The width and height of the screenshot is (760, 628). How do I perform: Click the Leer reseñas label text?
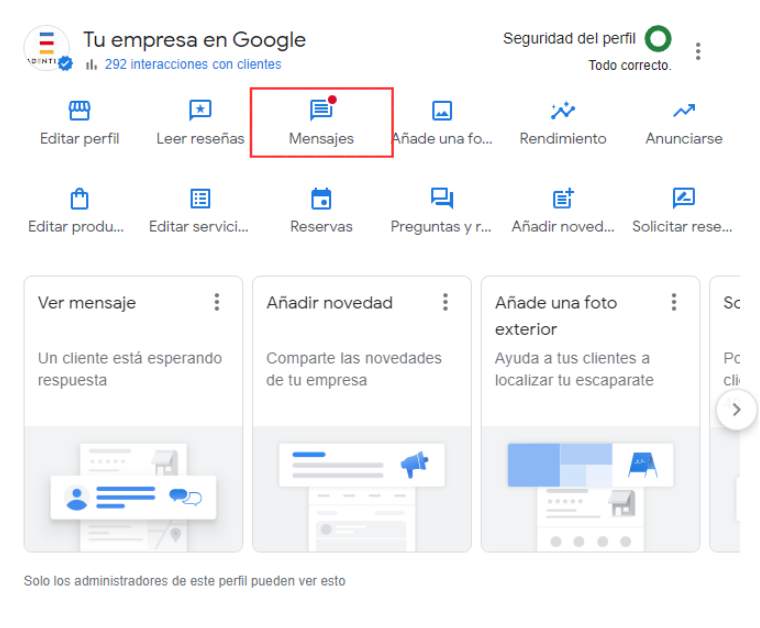200,139
